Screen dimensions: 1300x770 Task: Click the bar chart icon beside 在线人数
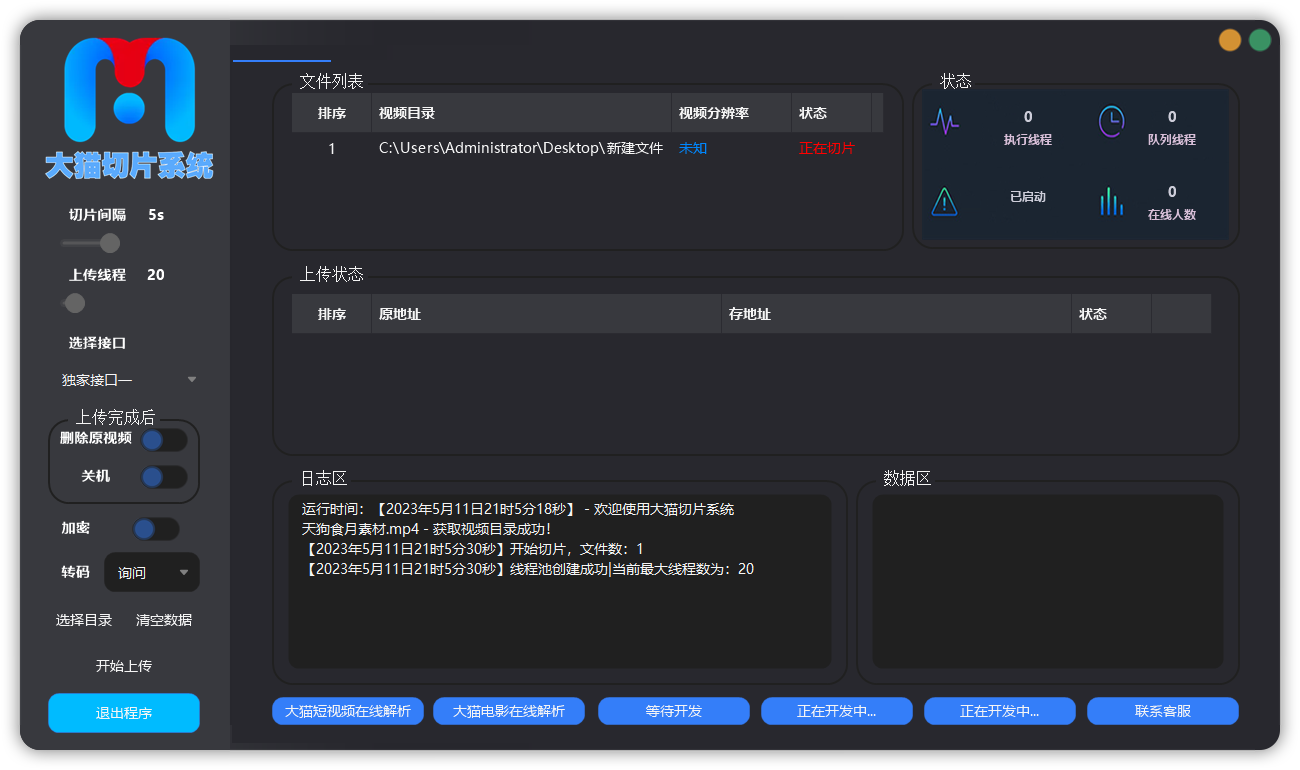(x=1111, y=201)
